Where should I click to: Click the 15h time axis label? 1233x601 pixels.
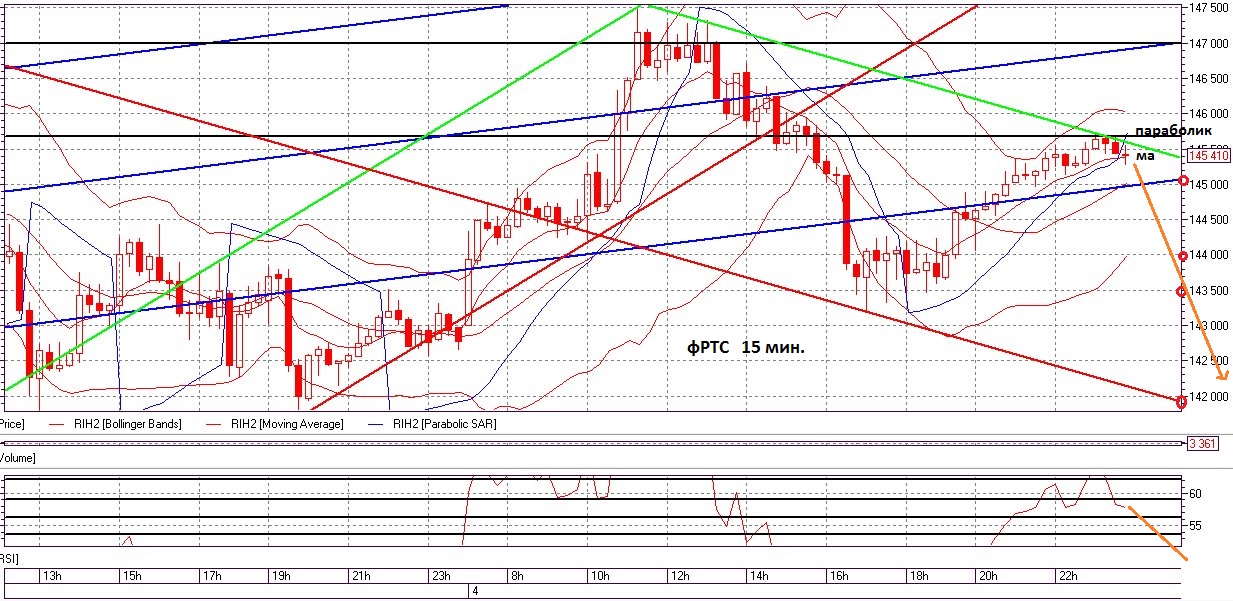click(132, 576)
